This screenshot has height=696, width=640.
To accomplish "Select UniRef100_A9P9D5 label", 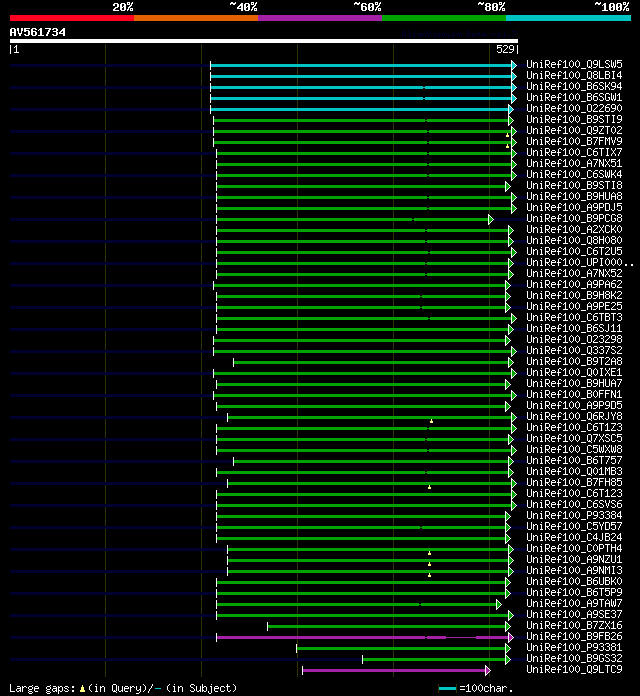I will (x=574, y=405).
